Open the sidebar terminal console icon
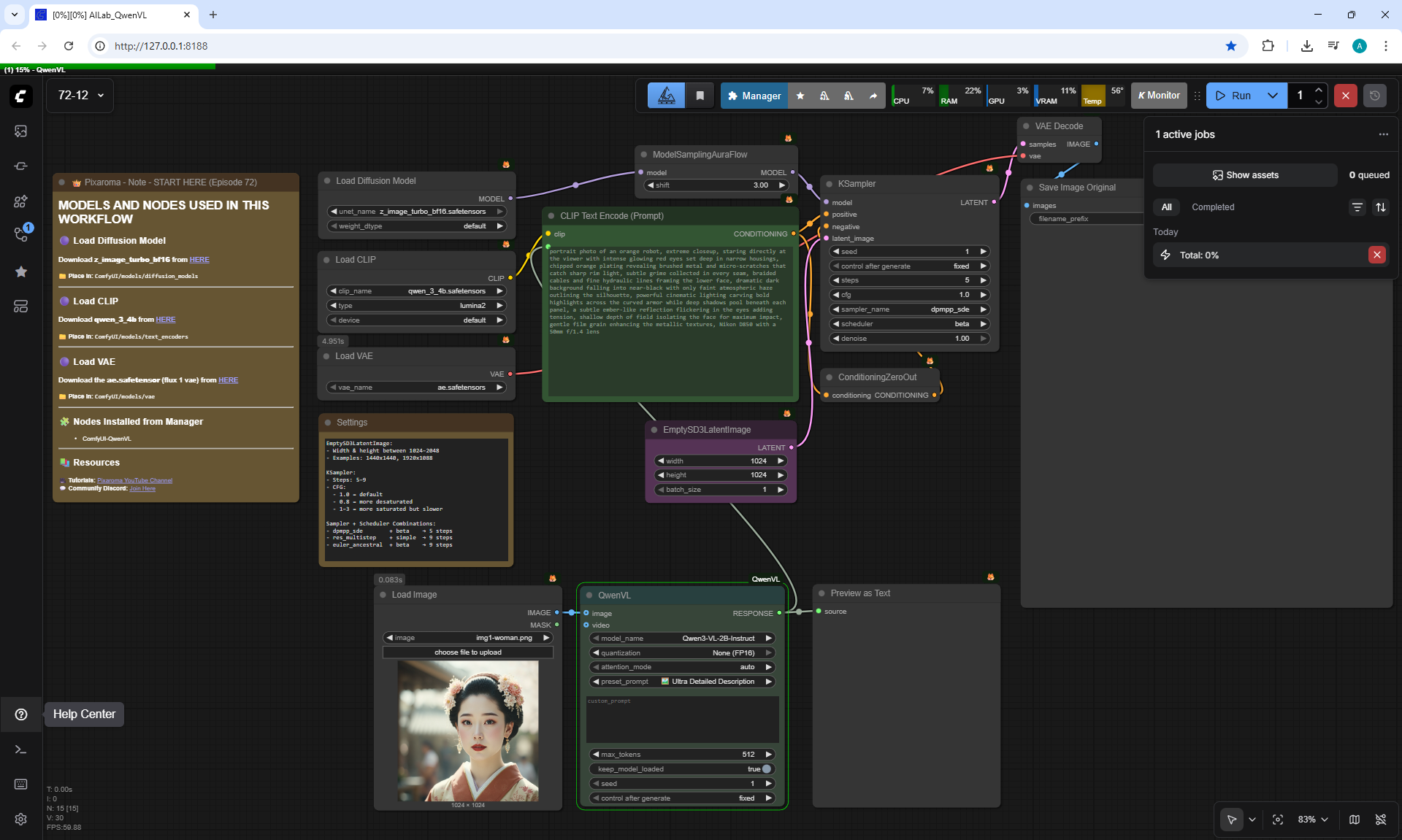1402x840 pixels. [x=21, y=750]
